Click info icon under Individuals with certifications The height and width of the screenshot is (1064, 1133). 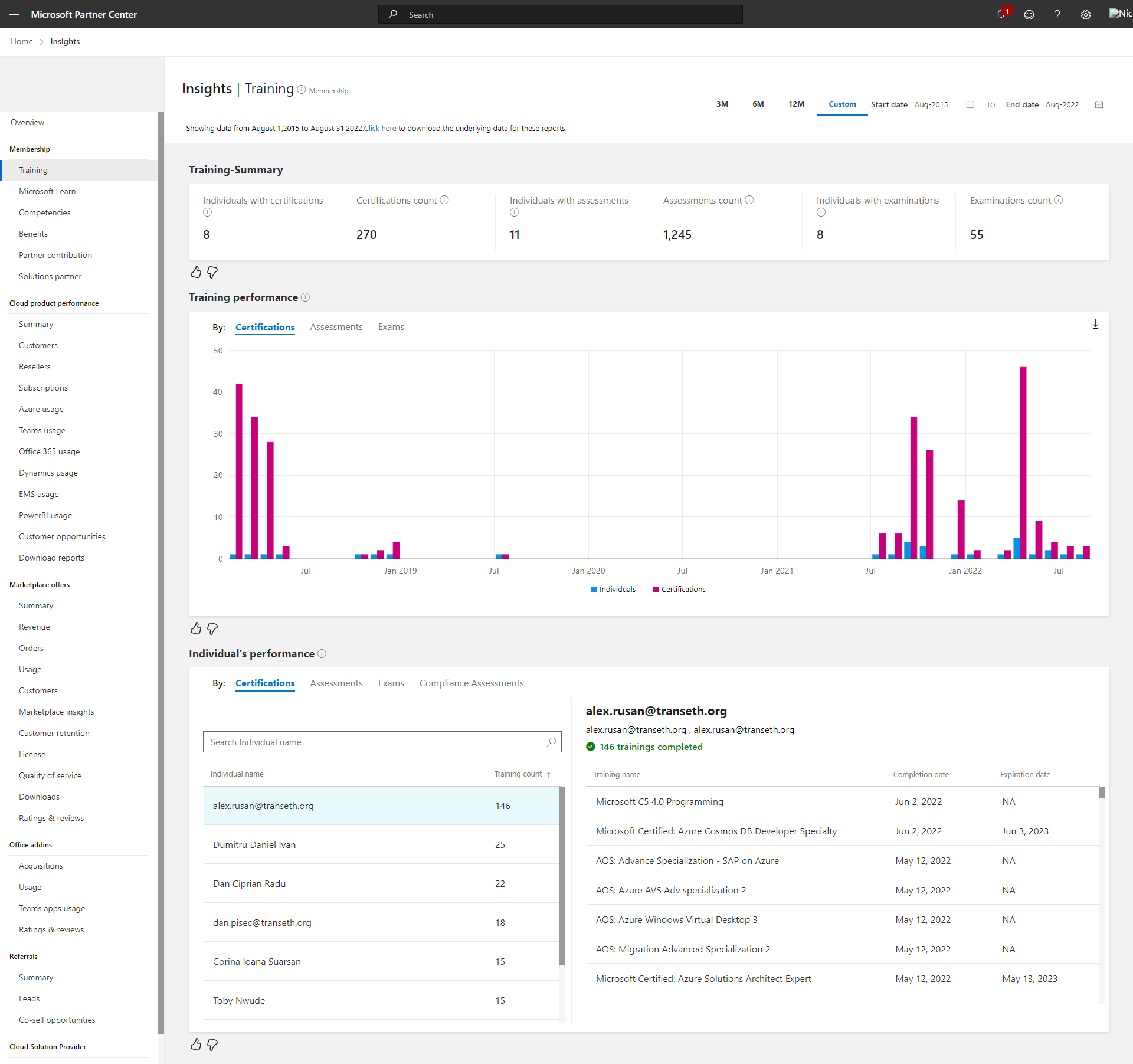coord(207,212)
